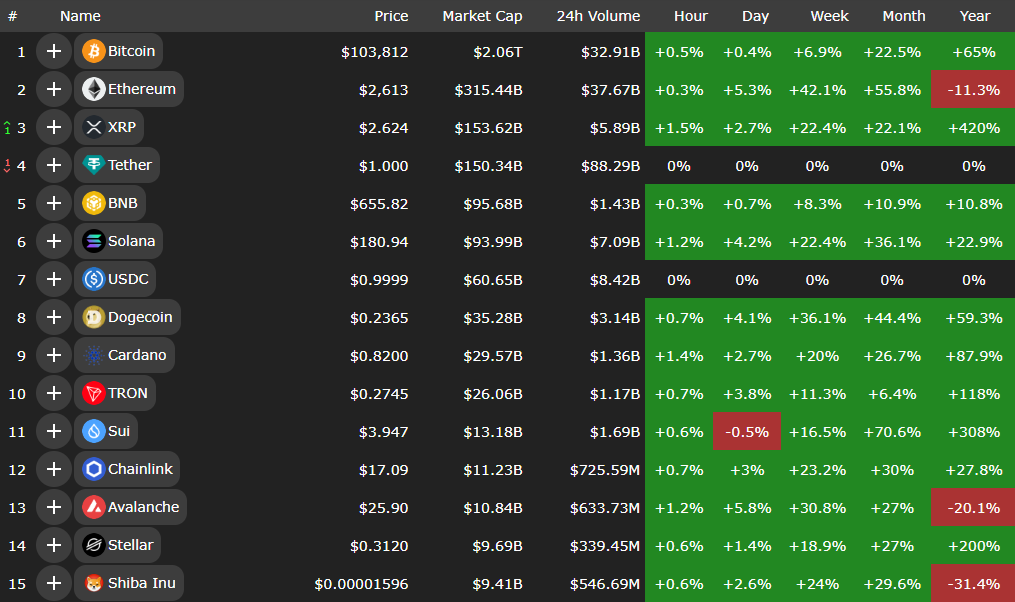1015x602 pixels.
Task: Click Ethereum's red -11.3% year cell
Action: pyautogui.click(x=973, y=90)
